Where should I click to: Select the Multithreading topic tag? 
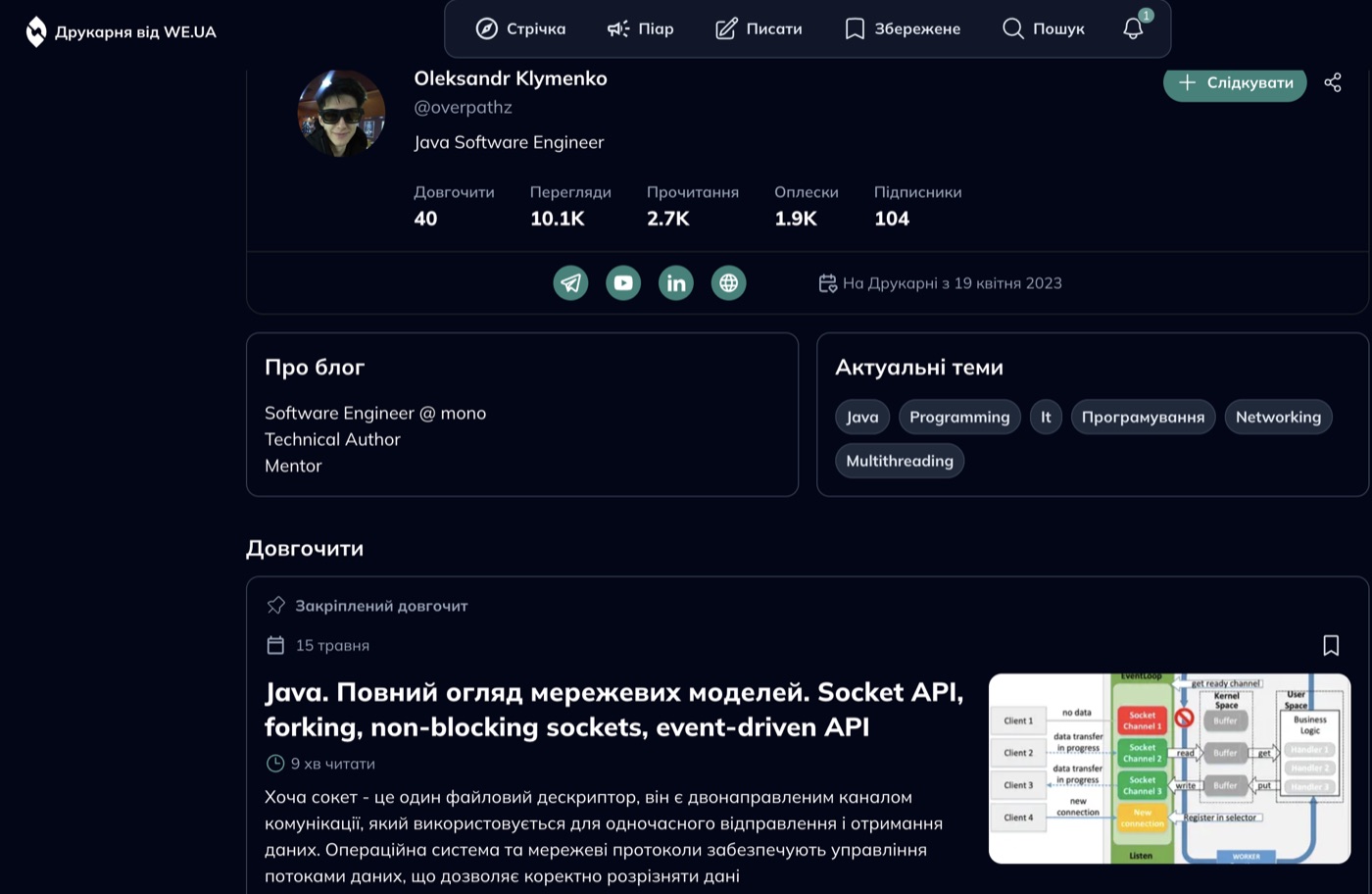(x=900, y=461)
